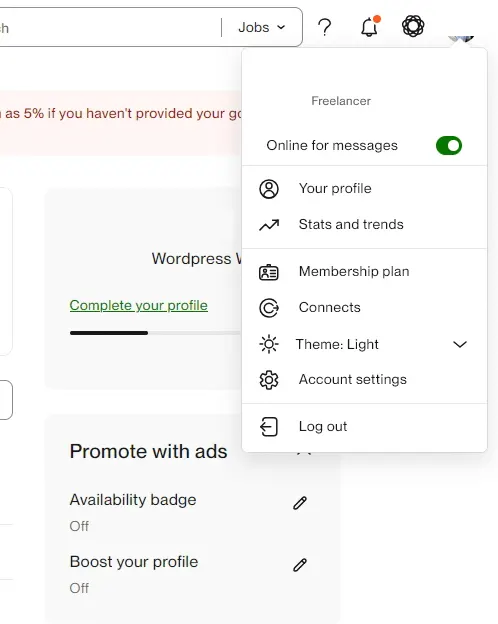Click the Off status under Boost your profile
Screen dimensions: 498x624
[79, 588]
